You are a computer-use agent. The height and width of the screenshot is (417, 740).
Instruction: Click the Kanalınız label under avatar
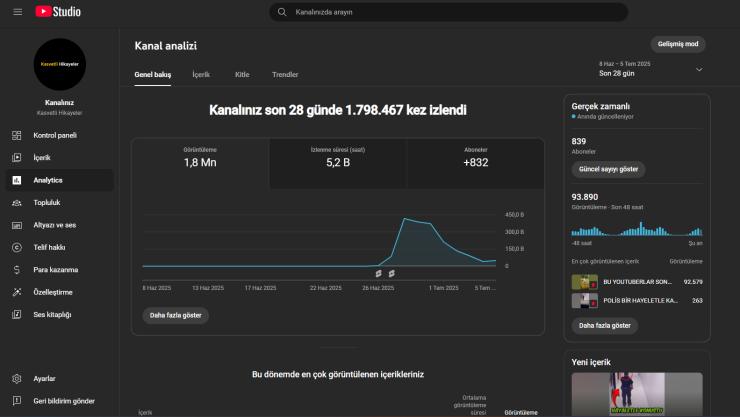[x=59, y=102]
